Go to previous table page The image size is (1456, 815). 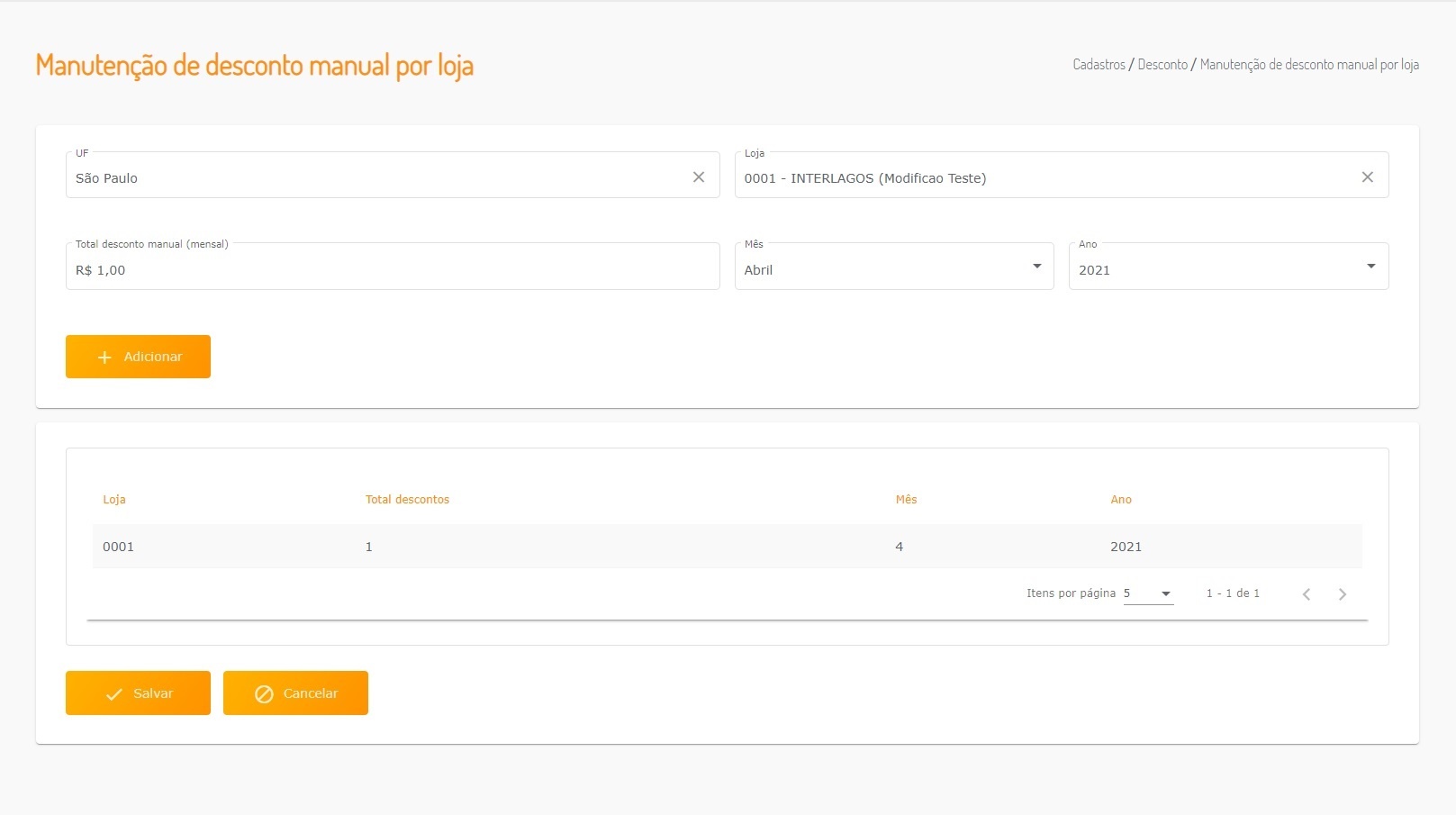click(x=1307, y=594)
